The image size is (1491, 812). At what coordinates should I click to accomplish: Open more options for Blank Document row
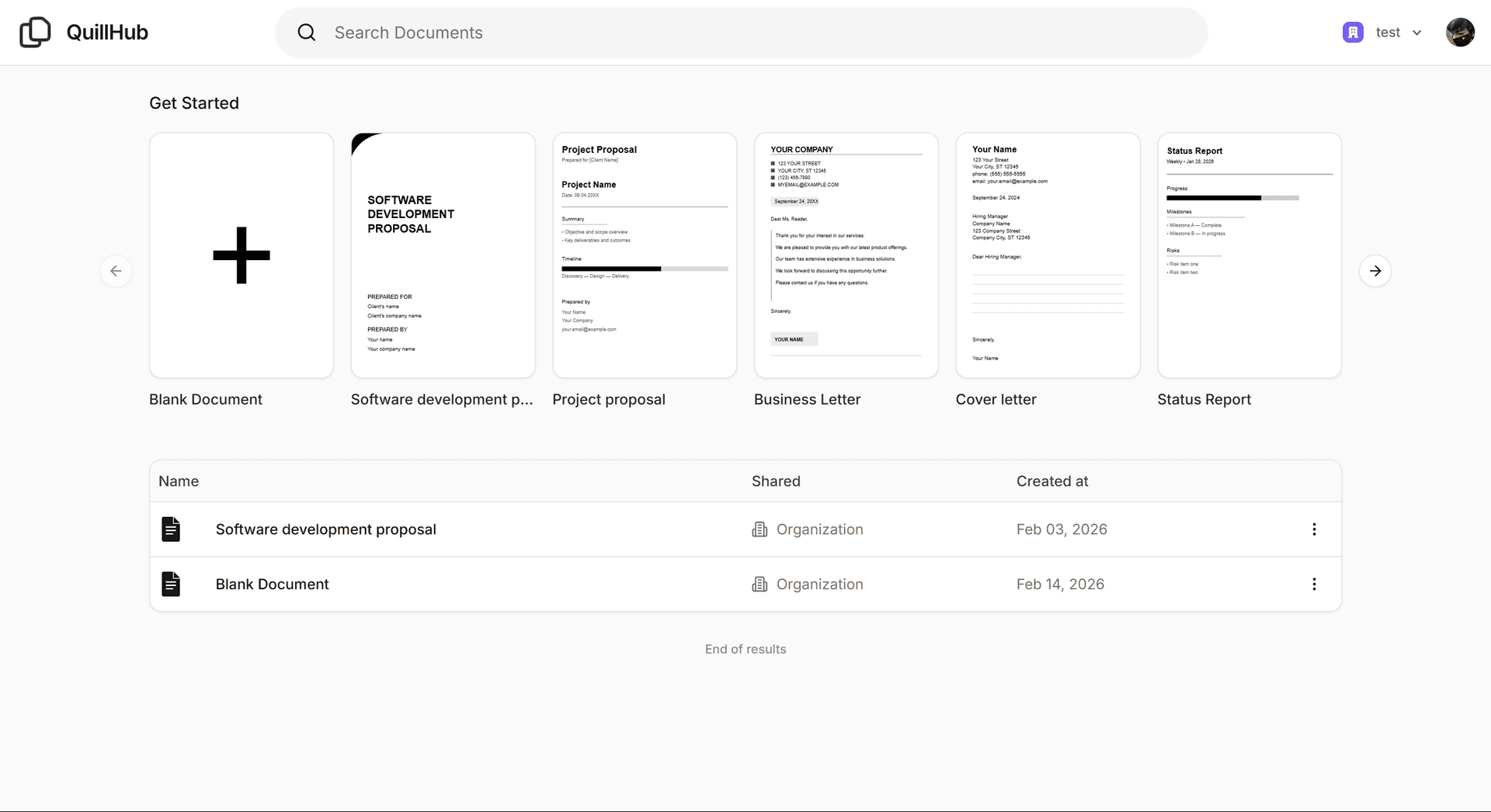[x=1314, y=585]
